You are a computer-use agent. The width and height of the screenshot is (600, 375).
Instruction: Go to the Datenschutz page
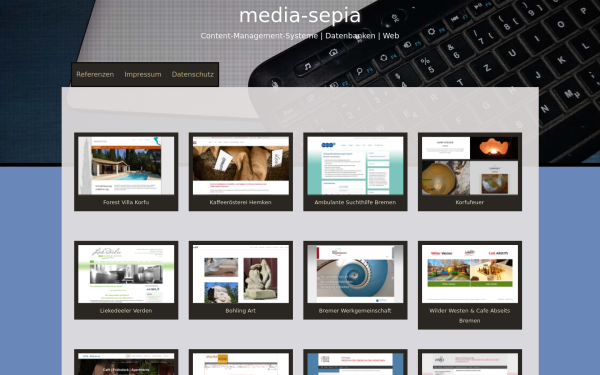tap(192, 74)
